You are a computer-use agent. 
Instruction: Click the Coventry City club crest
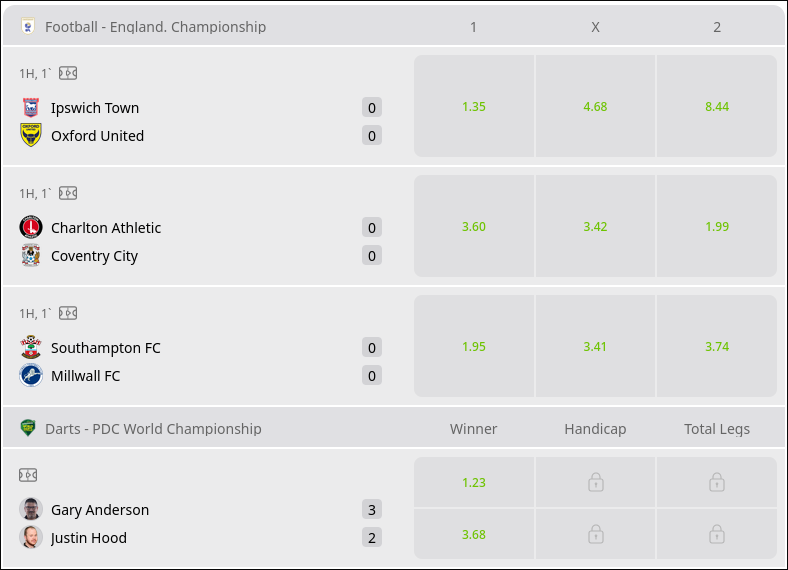coord(30,256)
